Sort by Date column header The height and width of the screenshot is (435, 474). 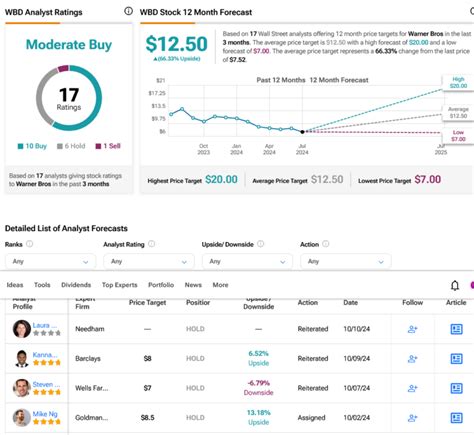(351, 303)
